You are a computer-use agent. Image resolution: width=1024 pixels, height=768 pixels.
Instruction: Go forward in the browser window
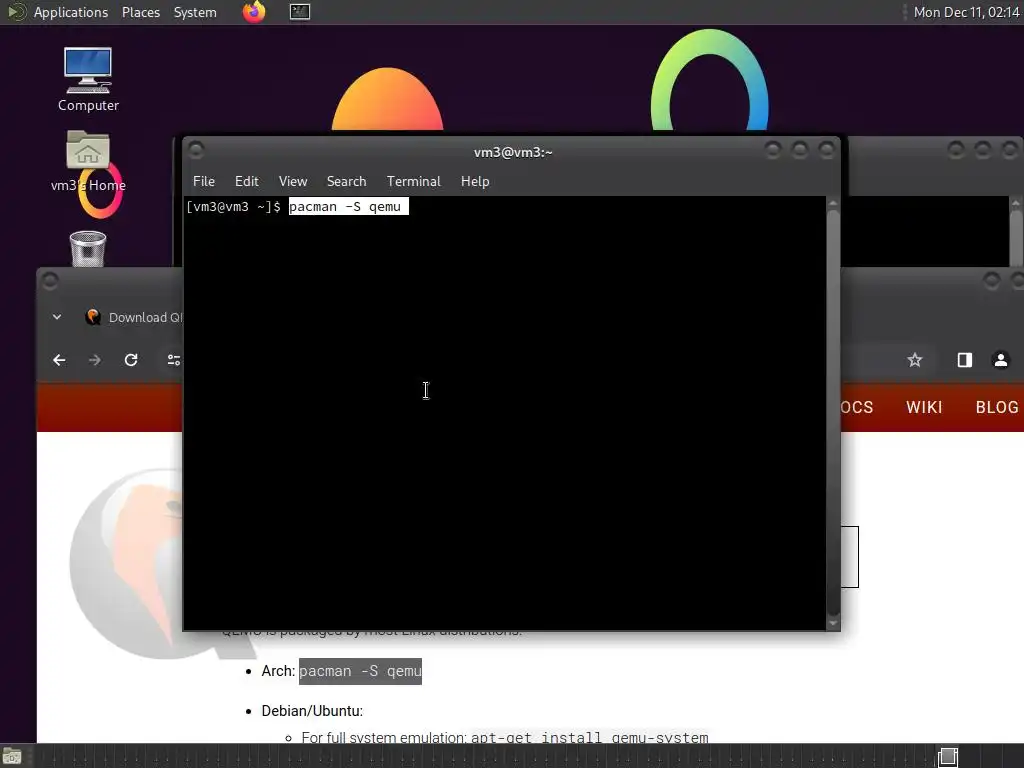coord(95,360)
